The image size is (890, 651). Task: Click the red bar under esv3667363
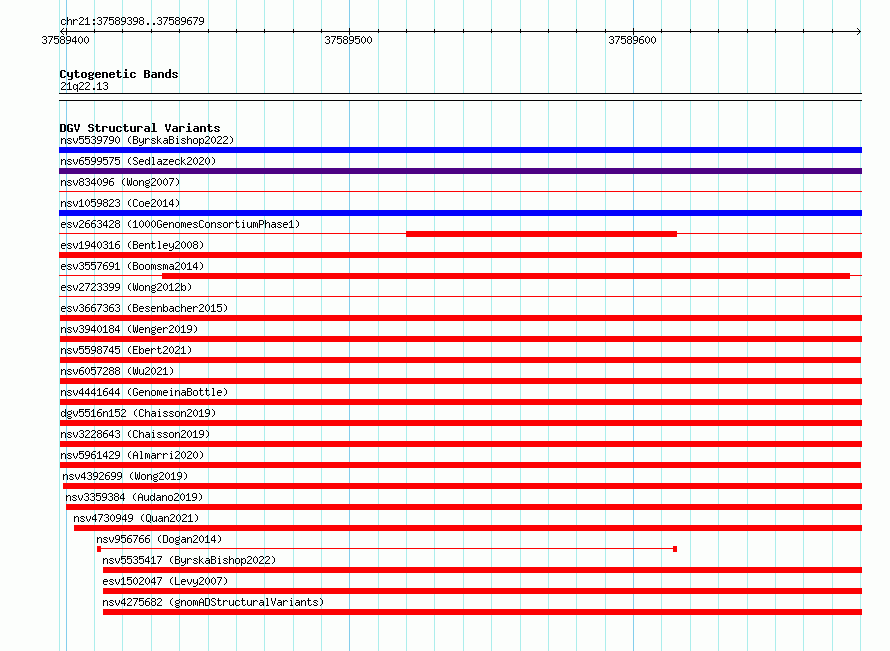[x=460, y=318]
